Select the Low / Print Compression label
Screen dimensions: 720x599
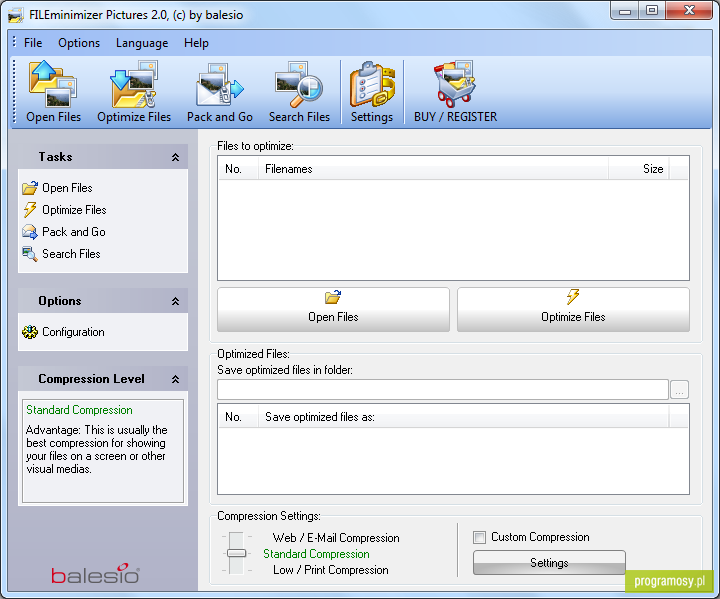[331, 570]
